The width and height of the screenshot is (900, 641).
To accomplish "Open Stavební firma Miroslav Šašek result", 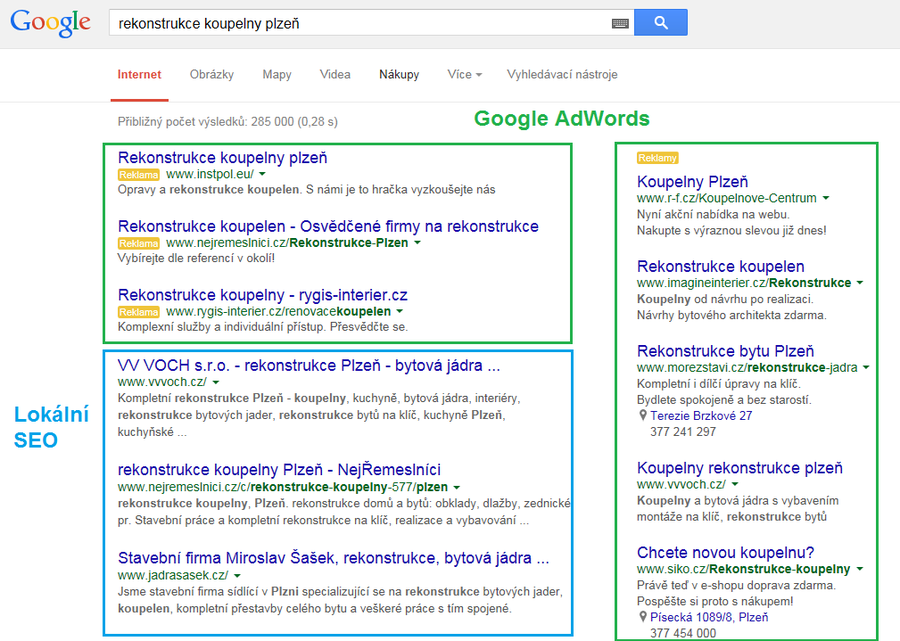I will tap(333, 558).
